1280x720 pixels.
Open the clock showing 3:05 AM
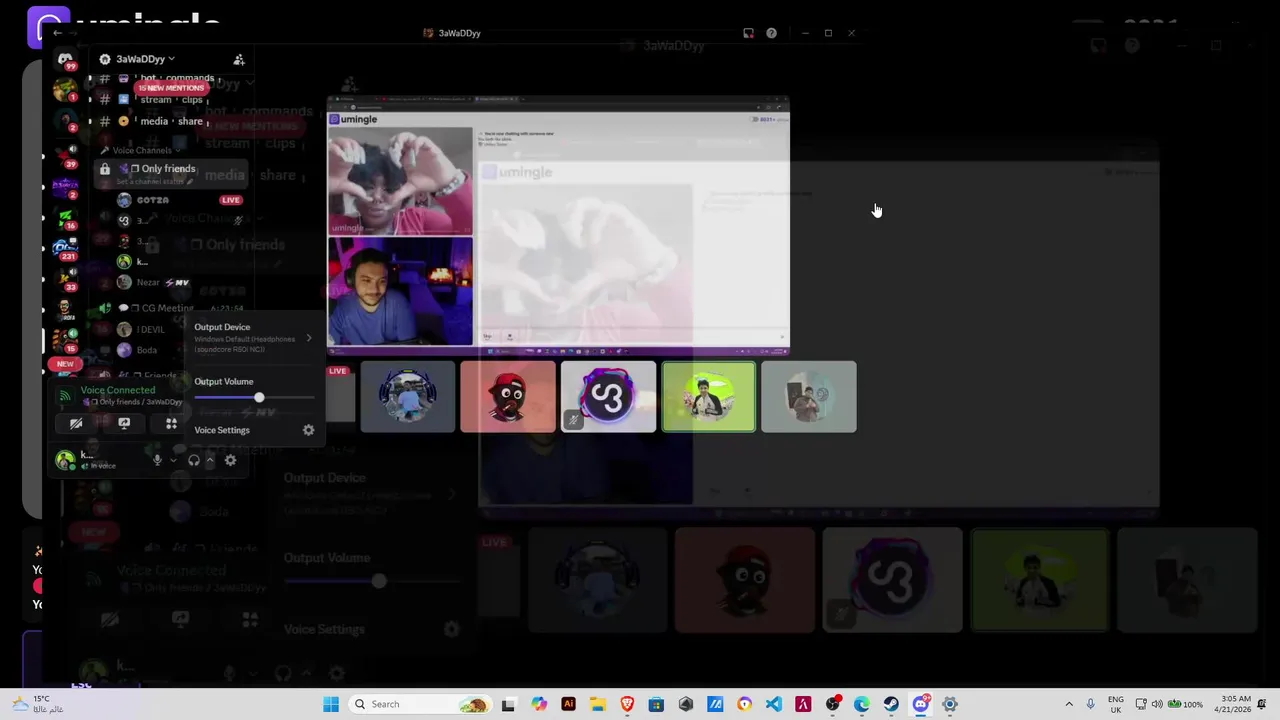[x=1235, y=704]
